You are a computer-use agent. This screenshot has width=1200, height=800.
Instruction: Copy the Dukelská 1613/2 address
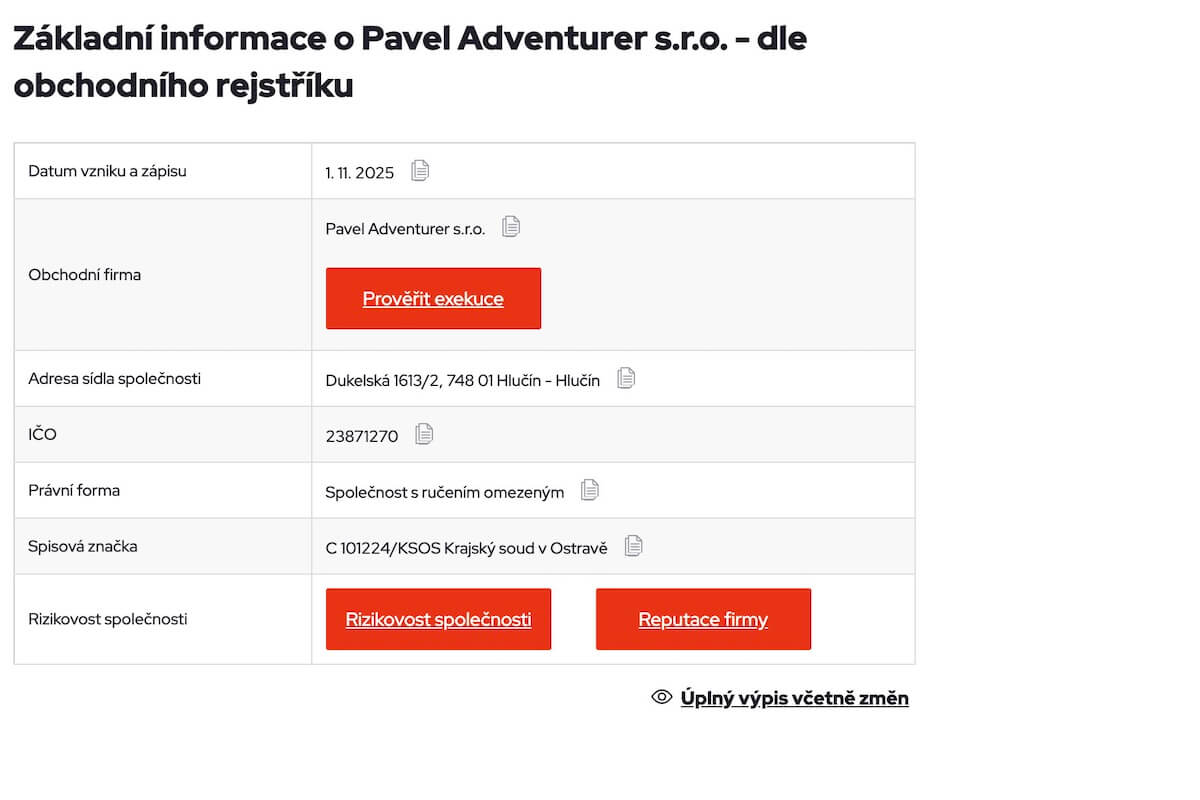coord(626,378)
